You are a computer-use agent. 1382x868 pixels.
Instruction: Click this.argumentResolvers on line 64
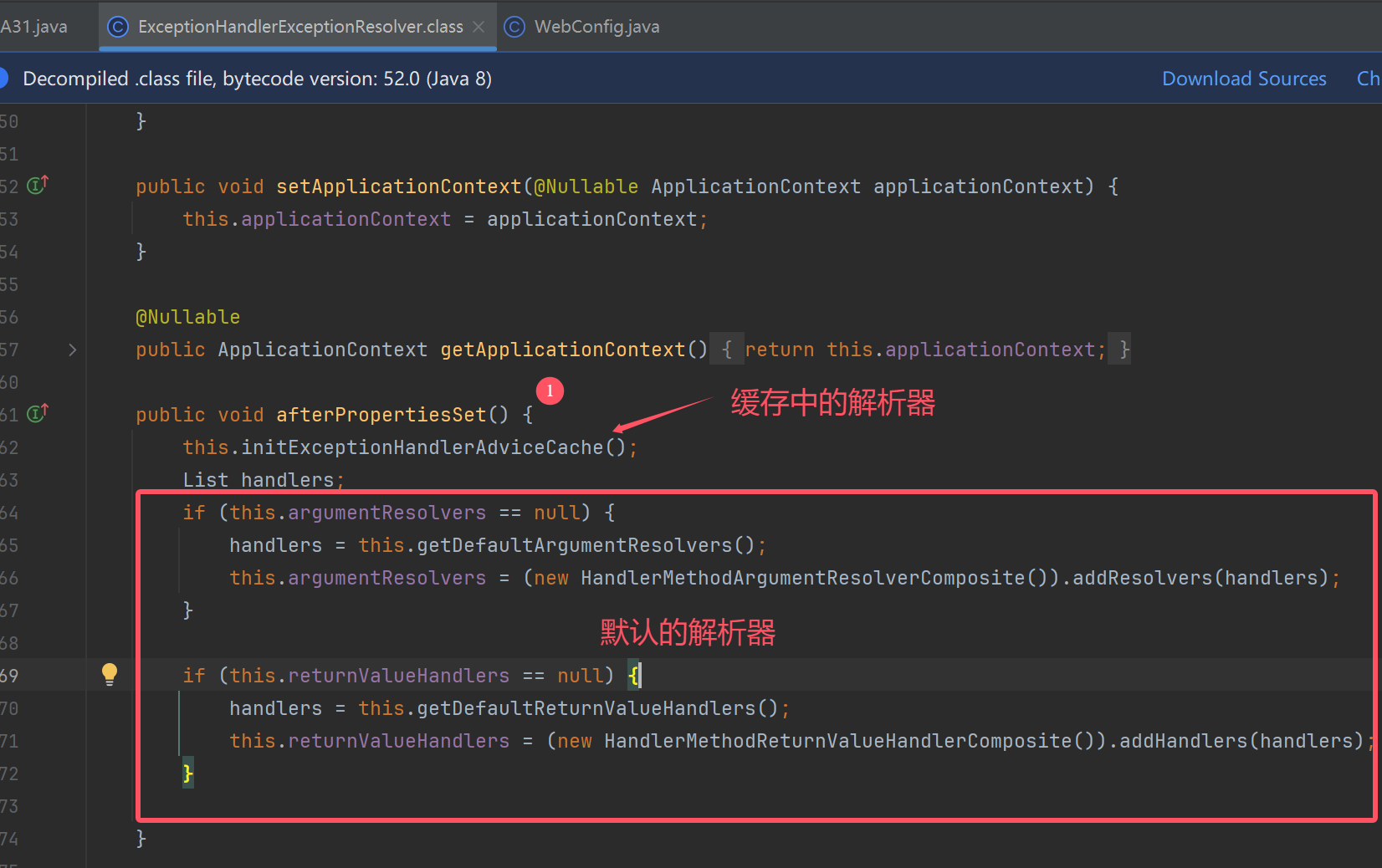pos(358,513)
